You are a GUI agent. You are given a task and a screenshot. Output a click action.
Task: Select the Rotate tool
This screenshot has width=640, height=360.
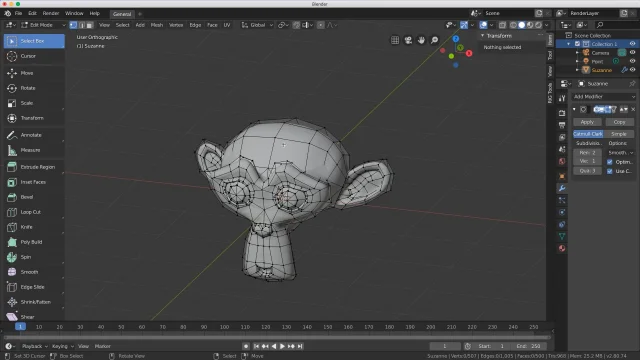coord(34,88)
